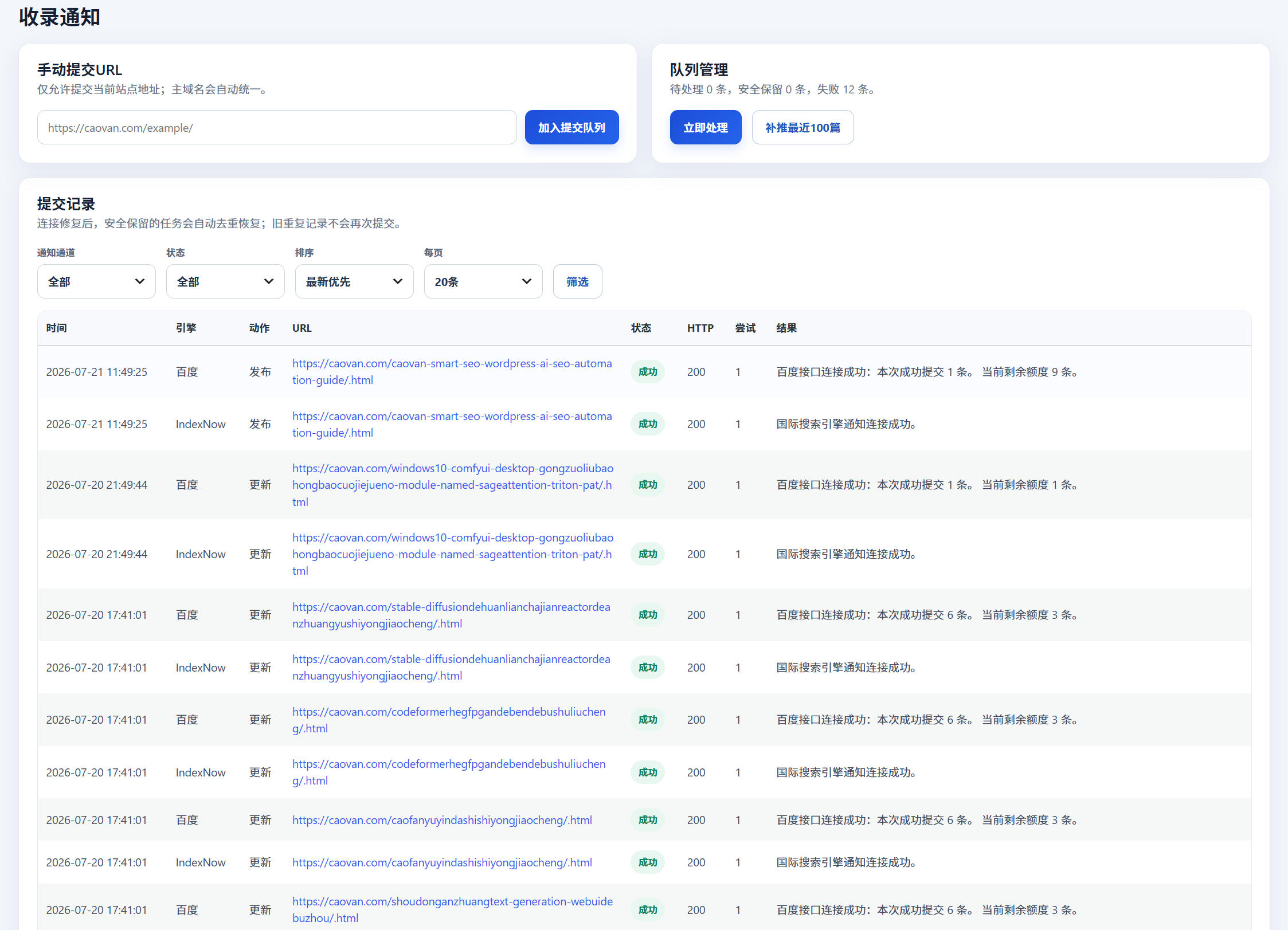Click 成功 badge in first 百度 row

point(648,372)
